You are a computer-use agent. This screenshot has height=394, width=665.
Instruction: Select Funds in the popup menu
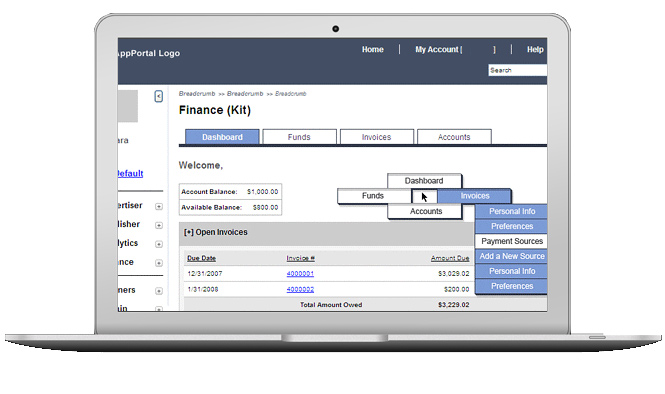[374, 196]
